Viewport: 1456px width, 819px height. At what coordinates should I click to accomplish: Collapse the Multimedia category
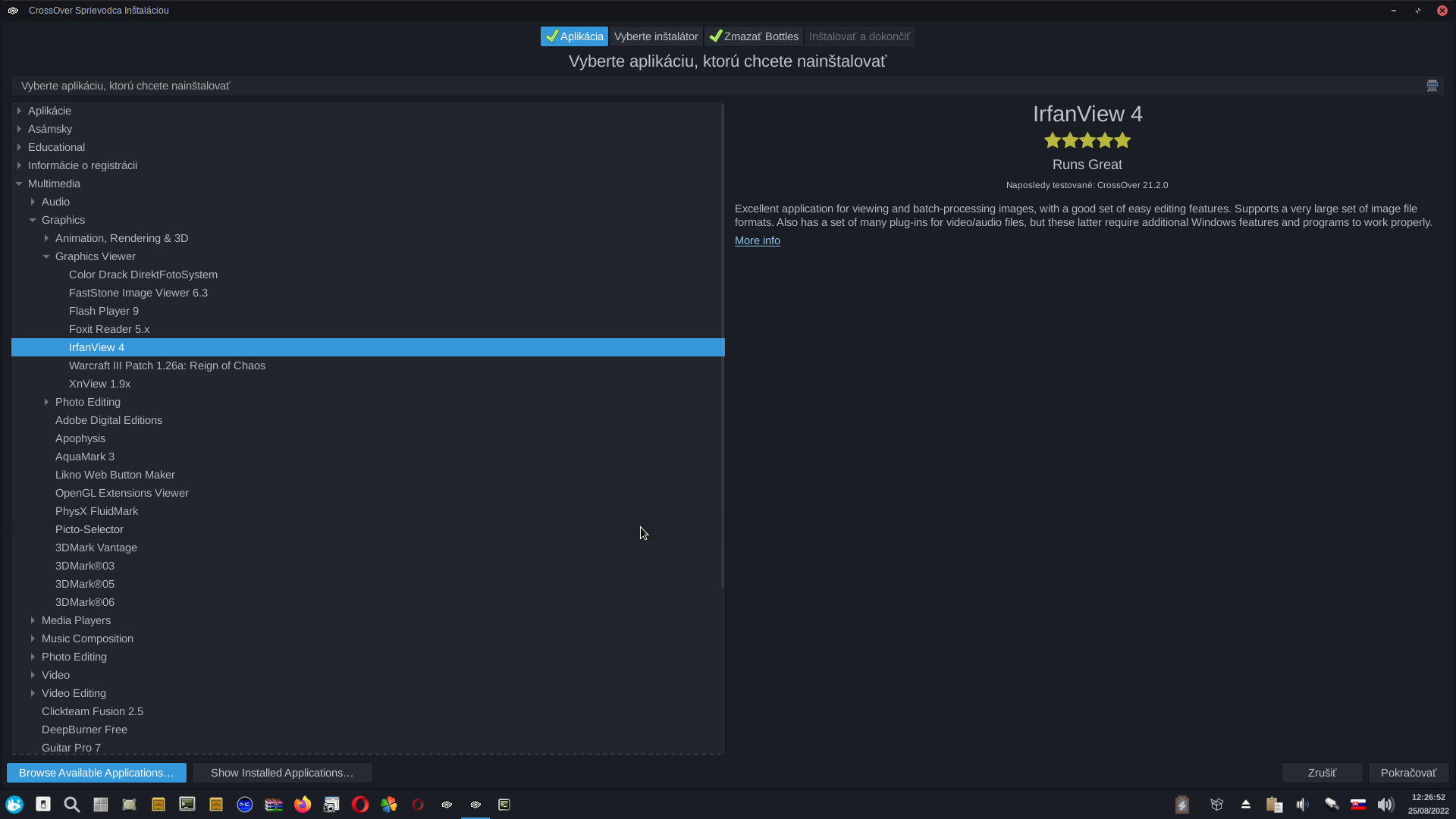pyautogui.click(x=19, y=184)
